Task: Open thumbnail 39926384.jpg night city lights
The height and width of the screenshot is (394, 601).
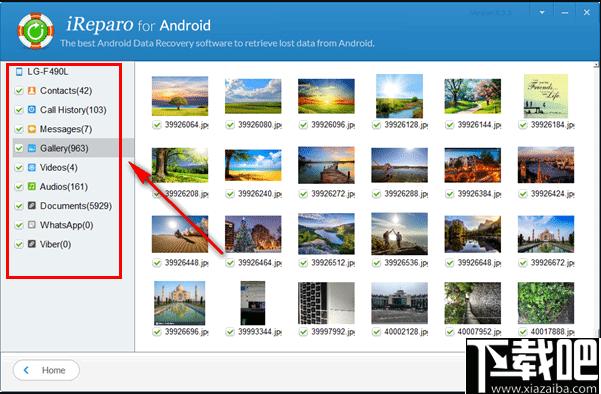Action: 473,165
